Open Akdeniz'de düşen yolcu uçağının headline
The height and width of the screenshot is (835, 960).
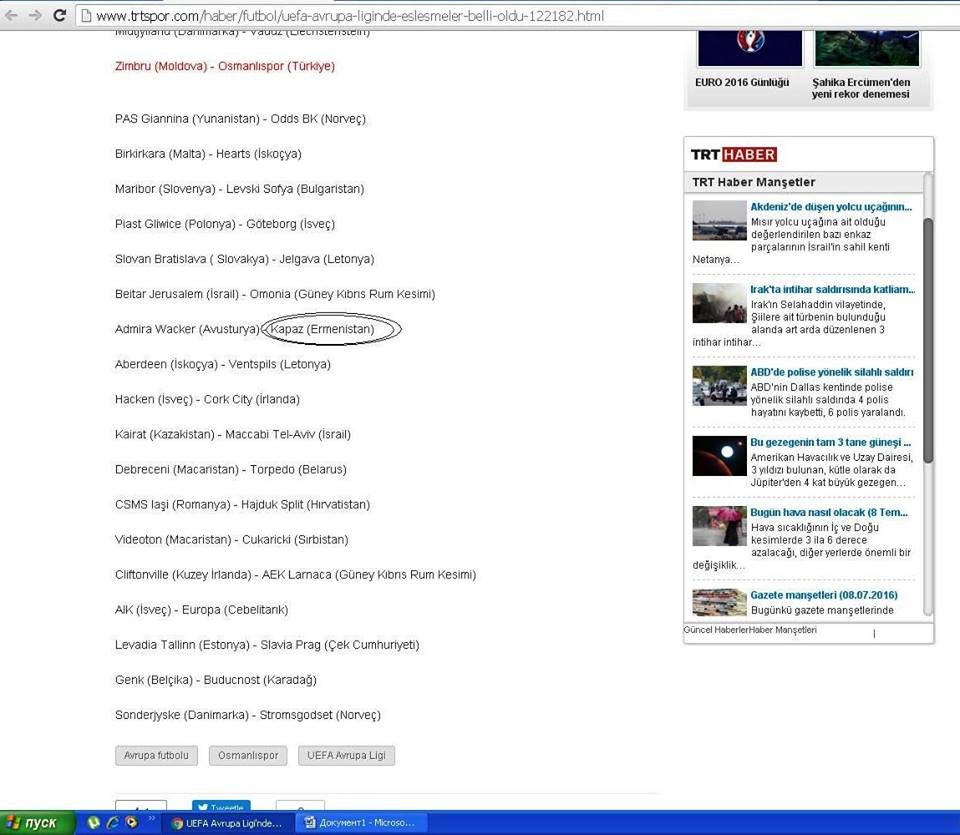pos(831,207)
